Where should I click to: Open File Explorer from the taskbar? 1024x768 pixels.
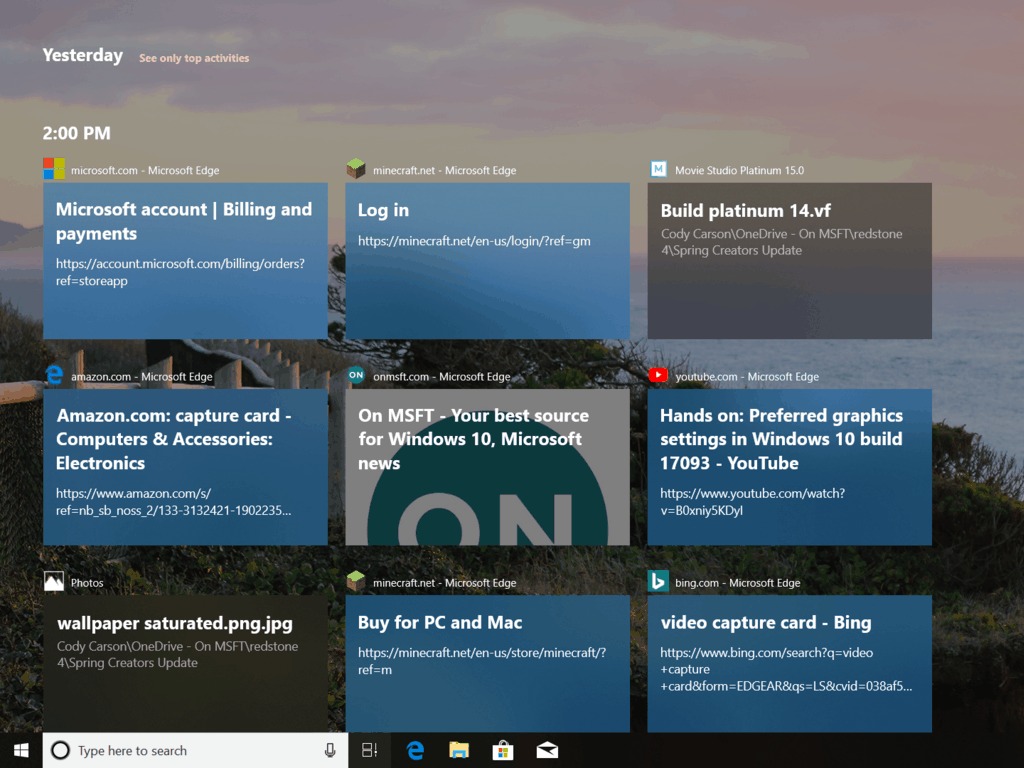(459, 750)
